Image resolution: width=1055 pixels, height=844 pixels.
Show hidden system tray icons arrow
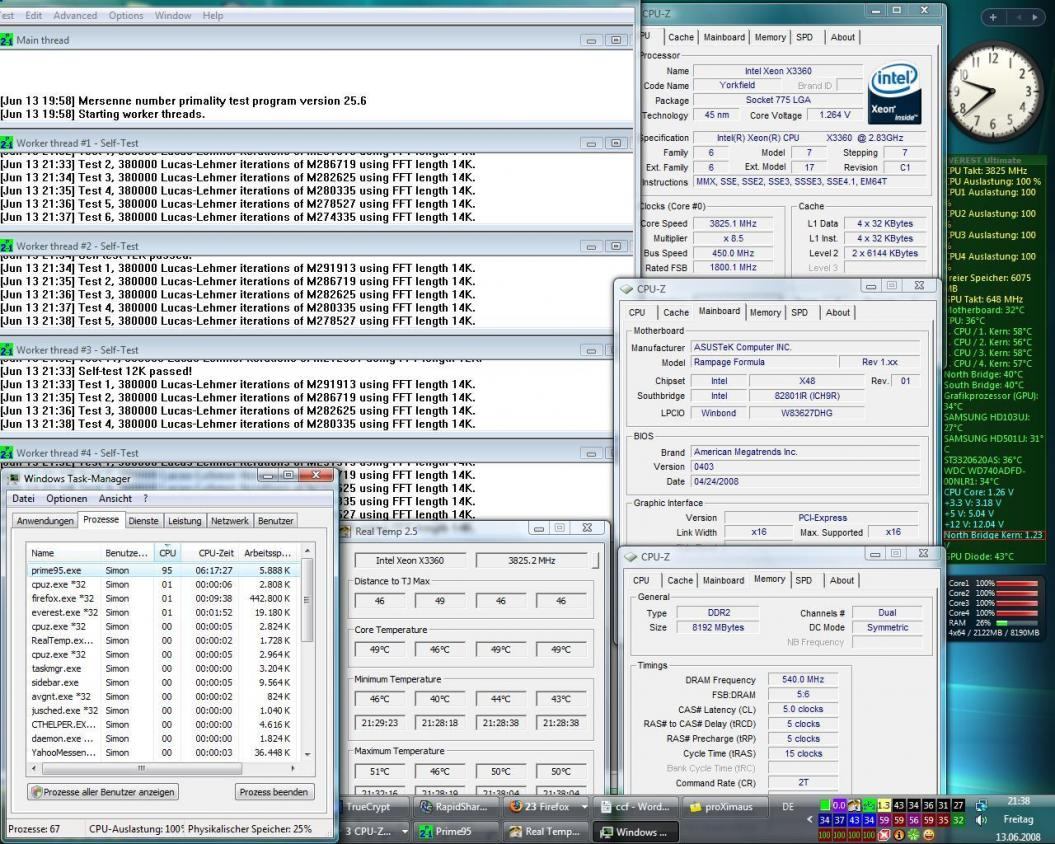(810, 819)
